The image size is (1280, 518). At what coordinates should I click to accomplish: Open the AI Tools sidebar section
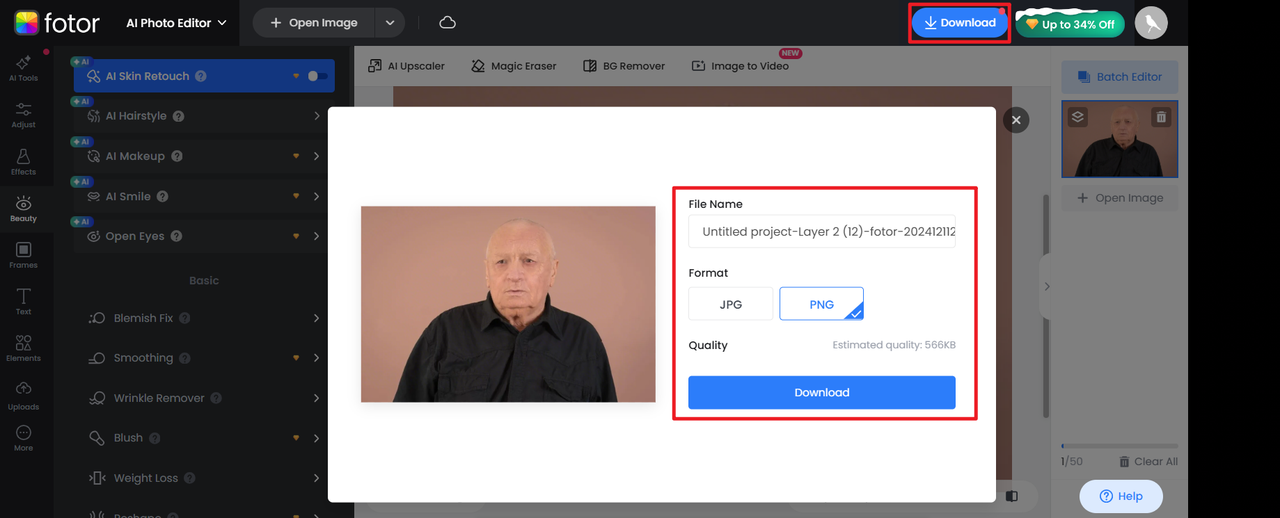coord(23,66)
